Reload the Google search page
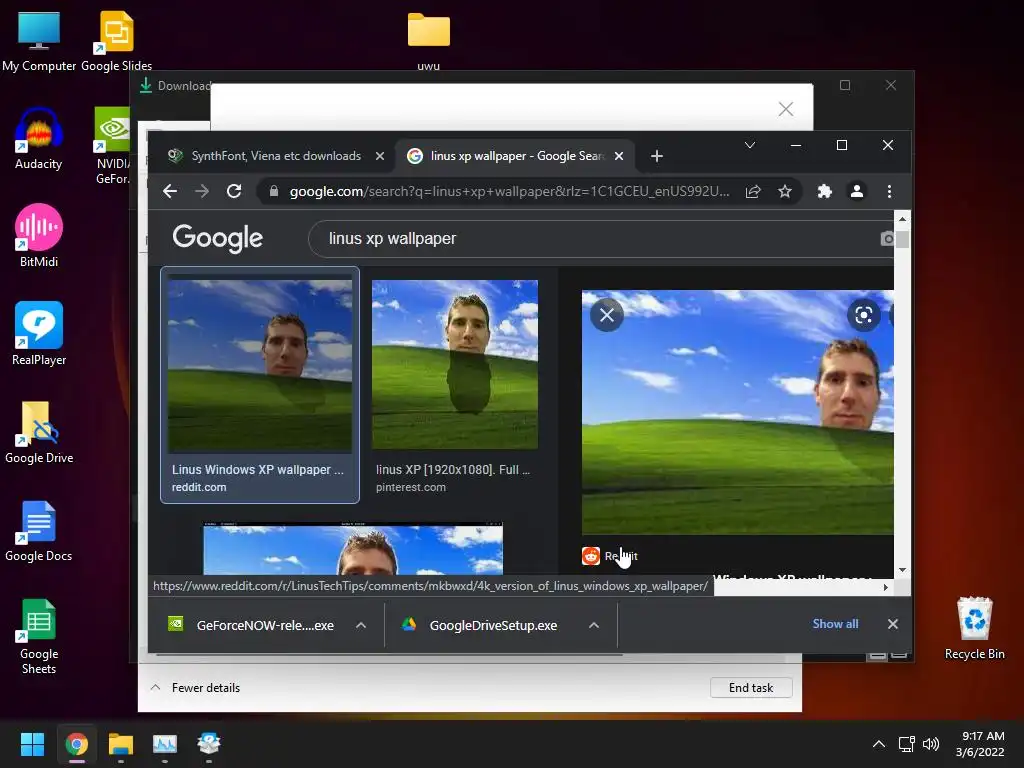Viewport: 1024px width, 768px height. click(x=234, y=191)
